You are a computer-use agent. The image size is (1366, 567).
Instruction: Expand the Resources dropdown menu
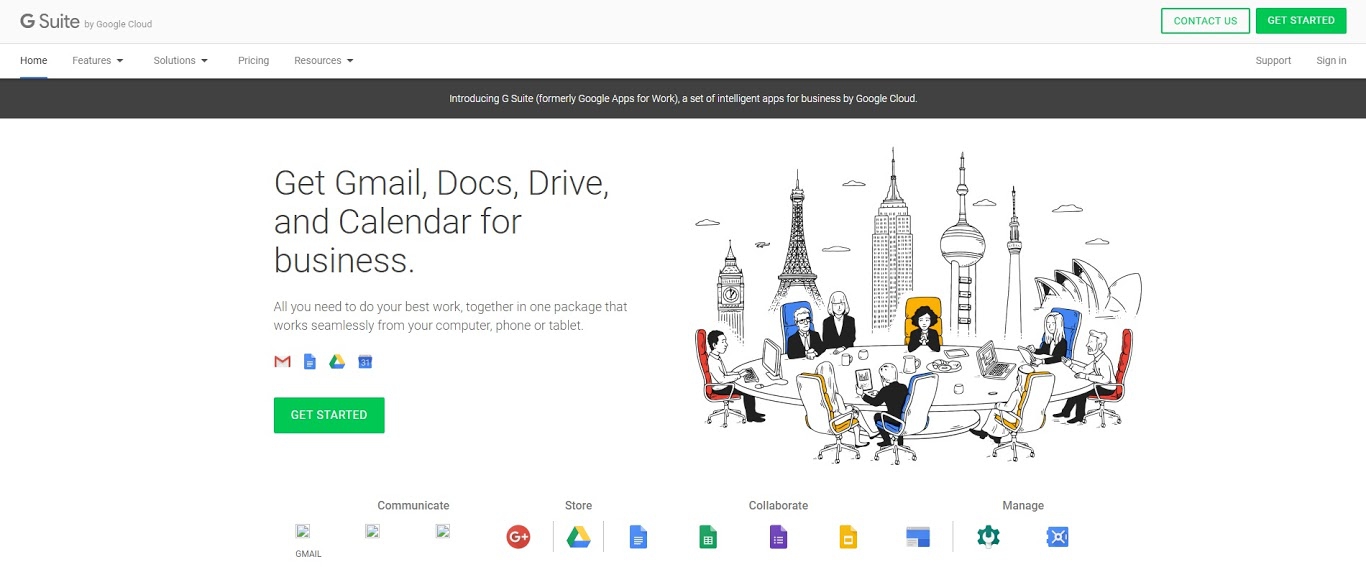point(324,61)
